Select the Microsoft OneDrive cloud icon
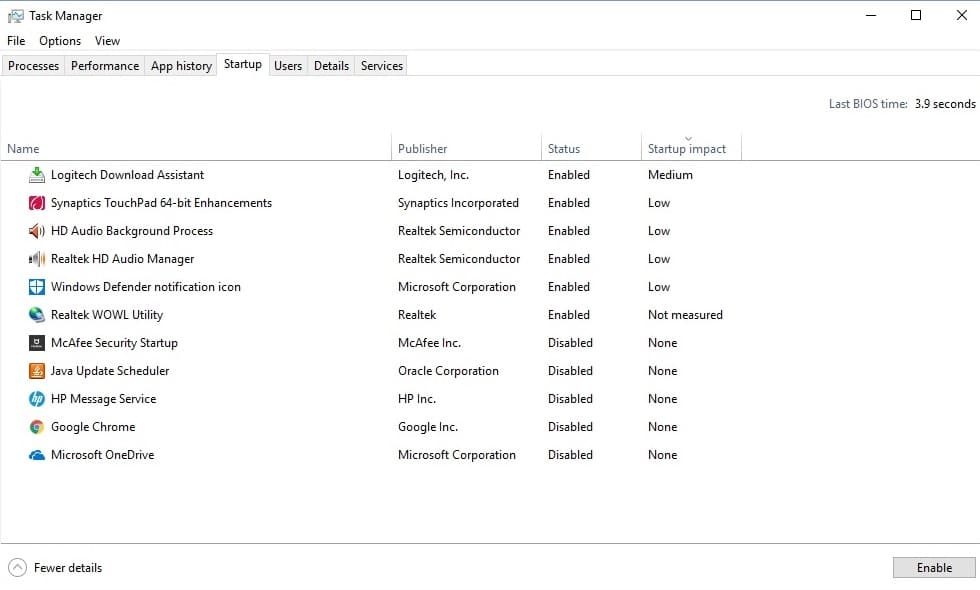This screenshot has width=980, height=590. [37, 455]
